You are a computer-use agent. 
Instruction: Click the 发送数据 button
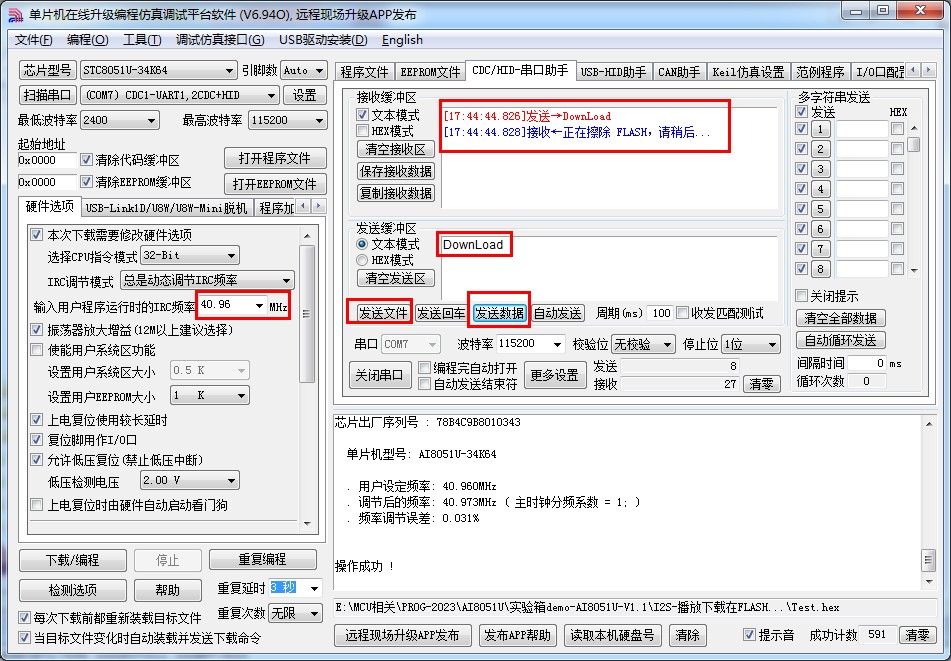coord(499,313)
